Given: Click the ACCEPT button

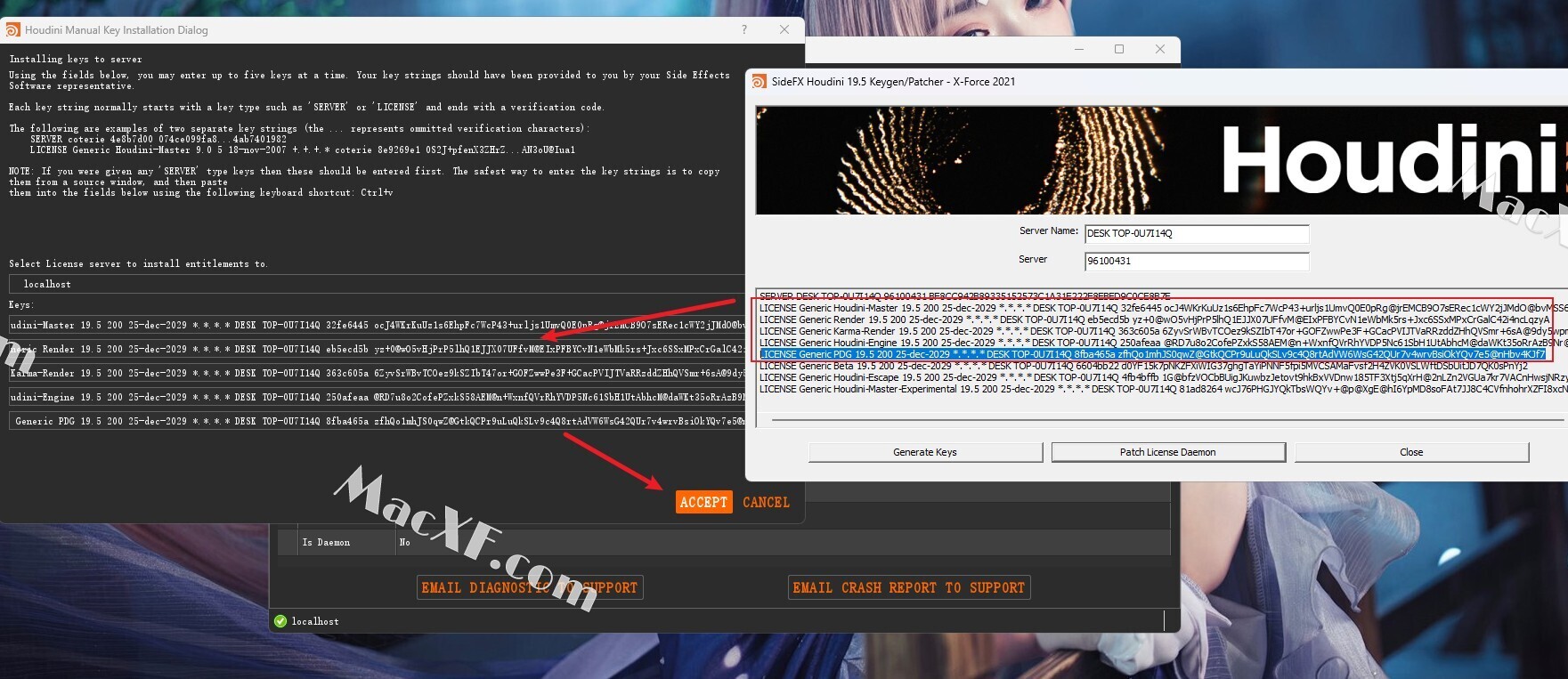Looking at the screenshot, I should point(703,502).
